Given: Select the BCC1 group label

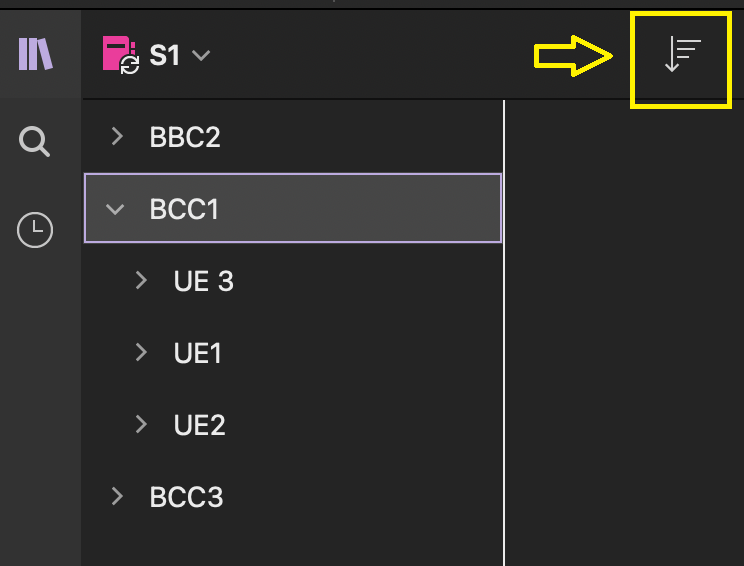Looking at the screenshot, I should (184, 209).
